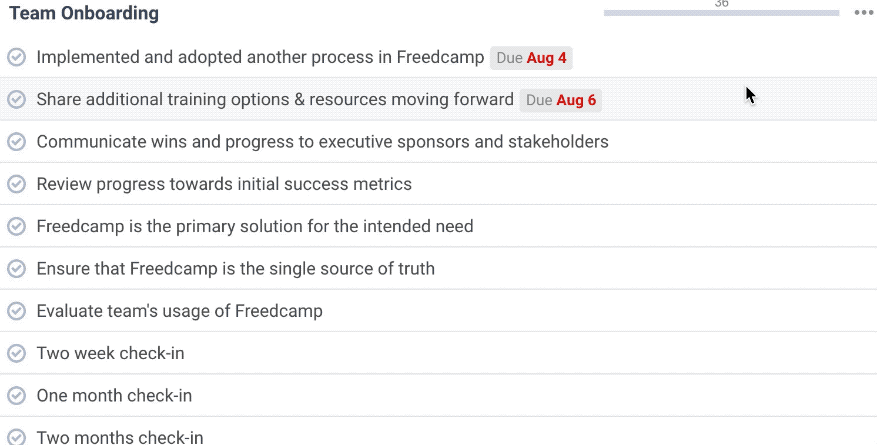Tick the 'Ensure that Freedcamp is the single source' circle
Viewport: 877px width, 445px height.
(x=16, y=269)
